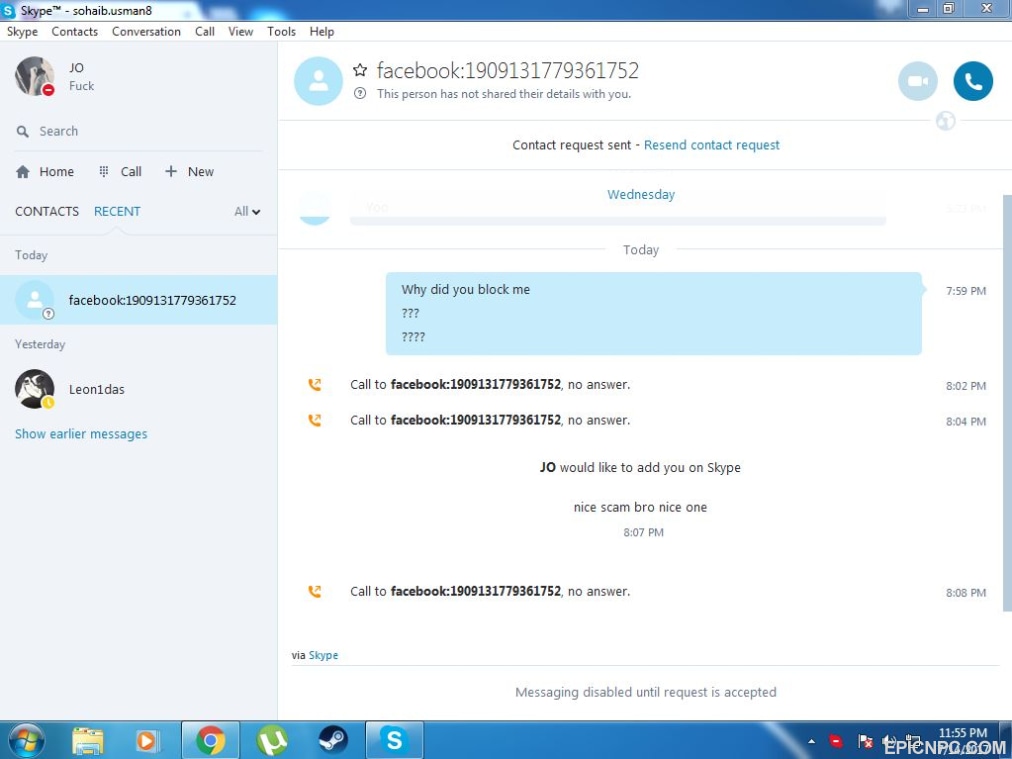Open JO's profile picture in the sidebar

pos(34,76)
